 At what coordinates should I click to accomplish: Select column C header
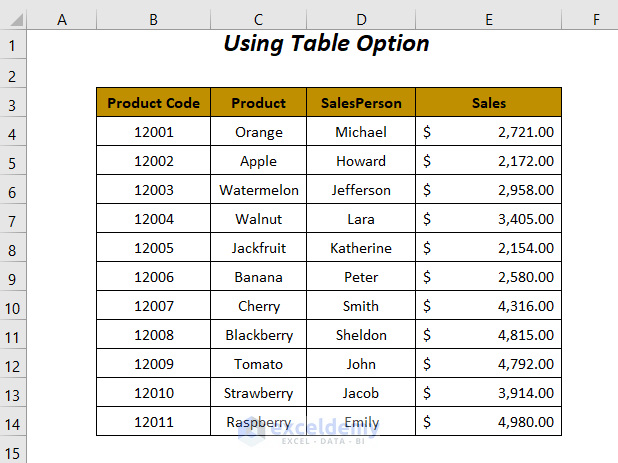tap(258, 20)
